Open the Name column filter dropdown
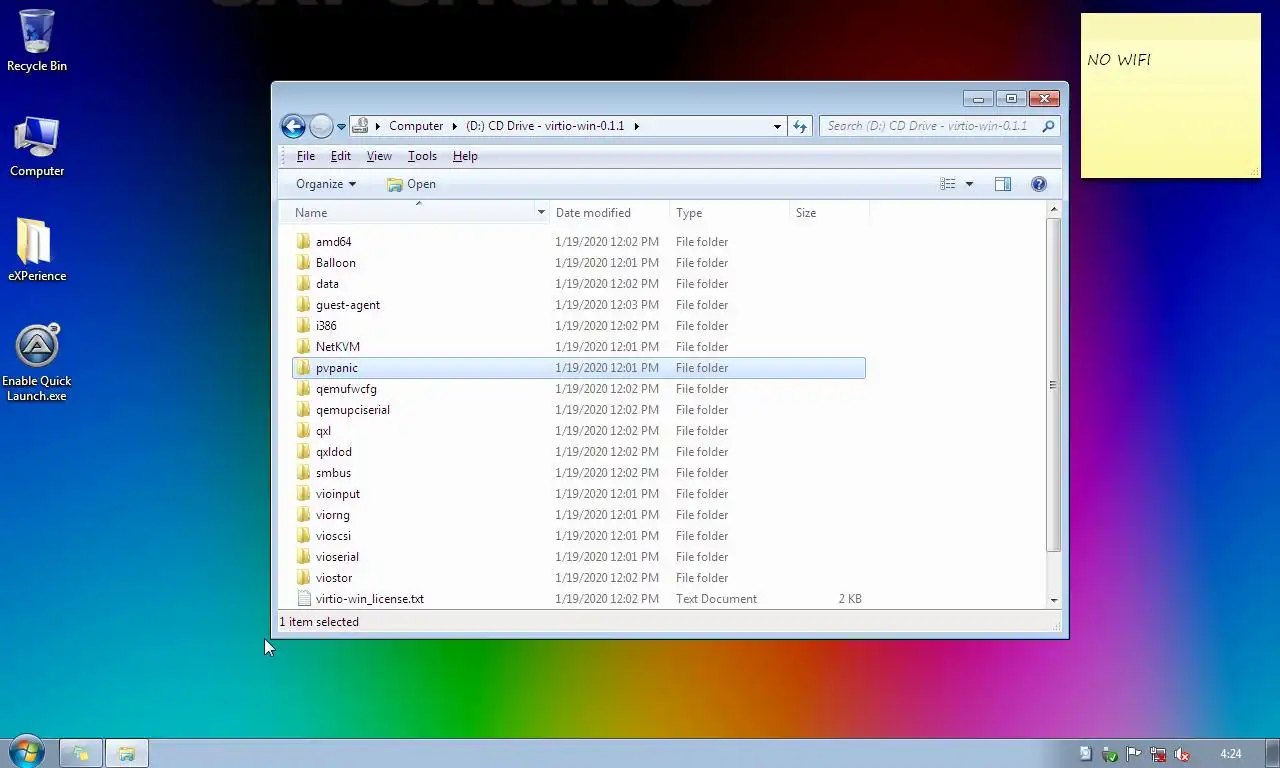The image size is (1280, 768). (x=541, y=213)
